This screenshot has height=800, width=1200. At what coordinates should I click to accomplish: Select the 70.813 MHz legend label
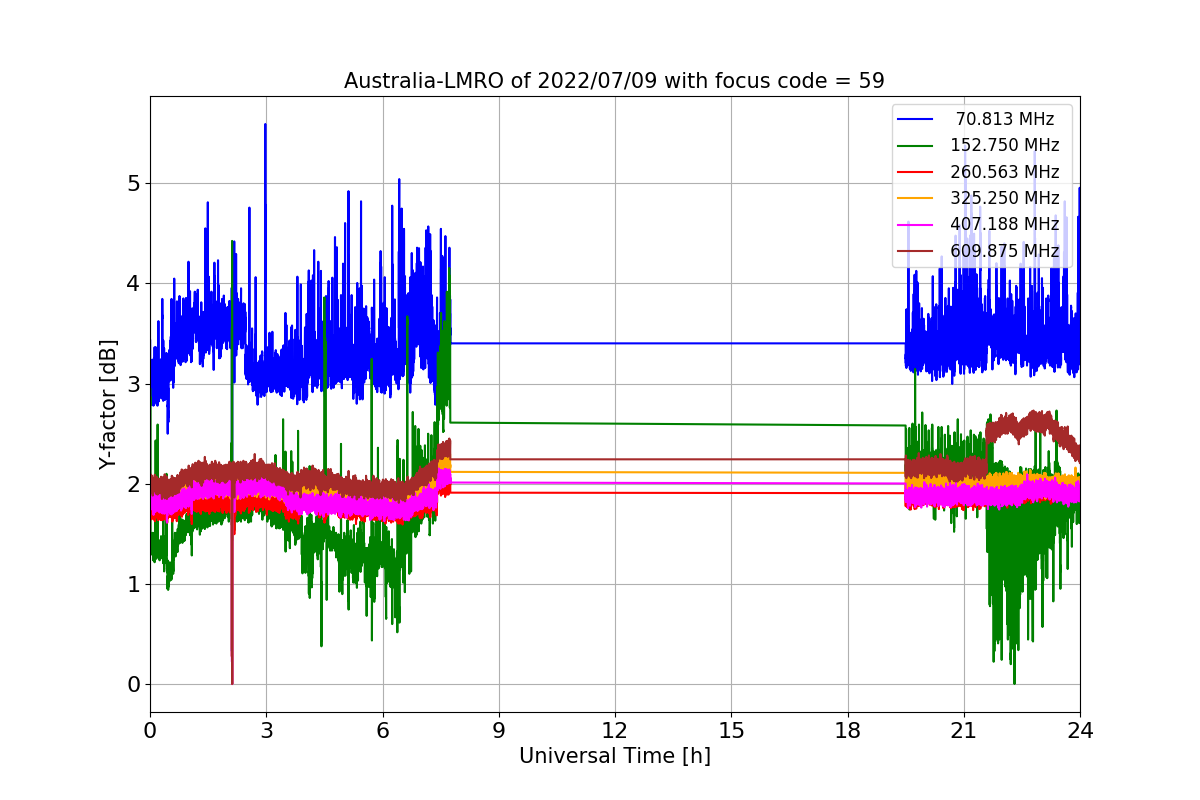coord(1005,119)
